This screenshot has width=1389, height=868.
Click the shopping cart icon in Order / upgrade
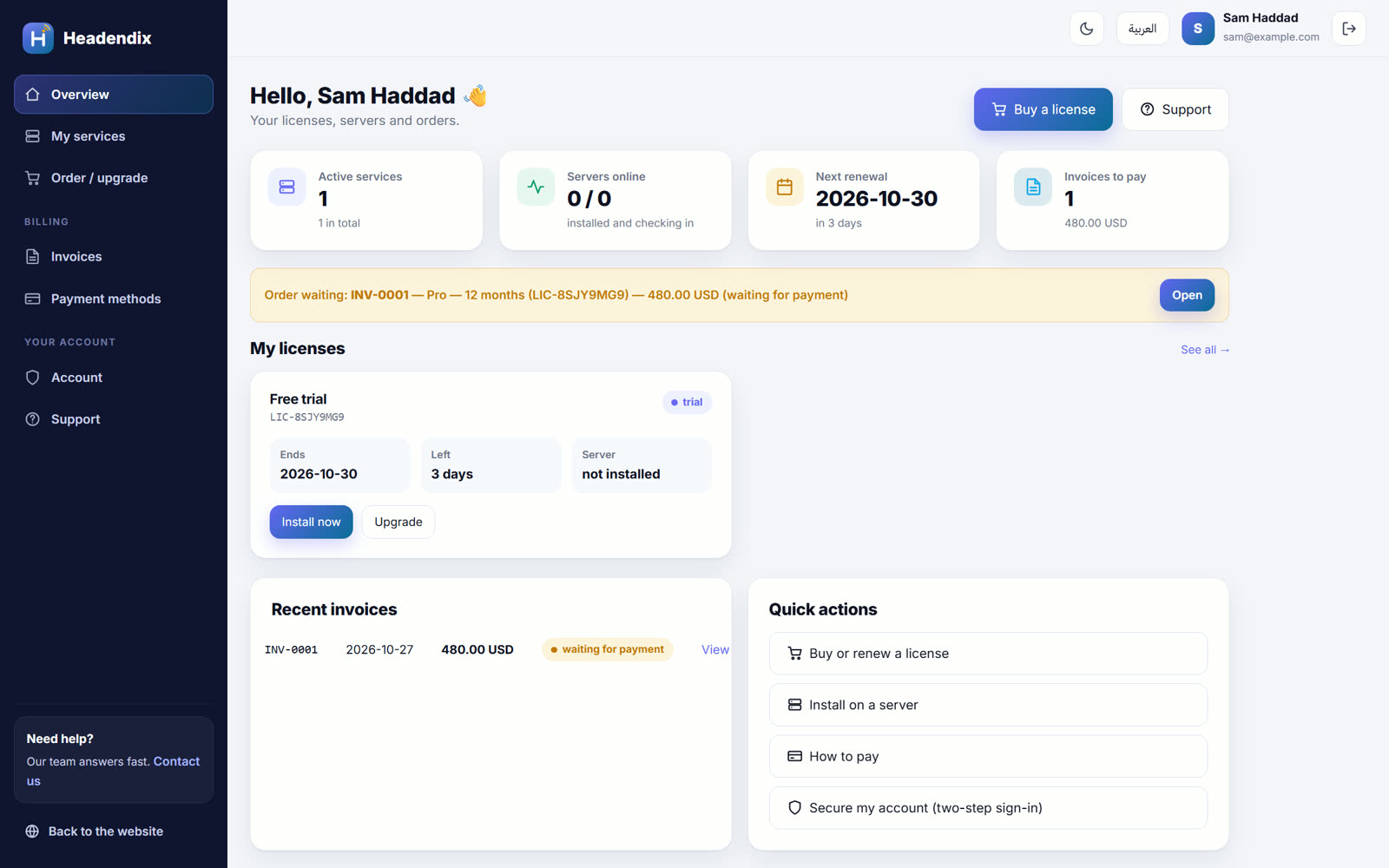pyautogui.click(x=33, y=178)
